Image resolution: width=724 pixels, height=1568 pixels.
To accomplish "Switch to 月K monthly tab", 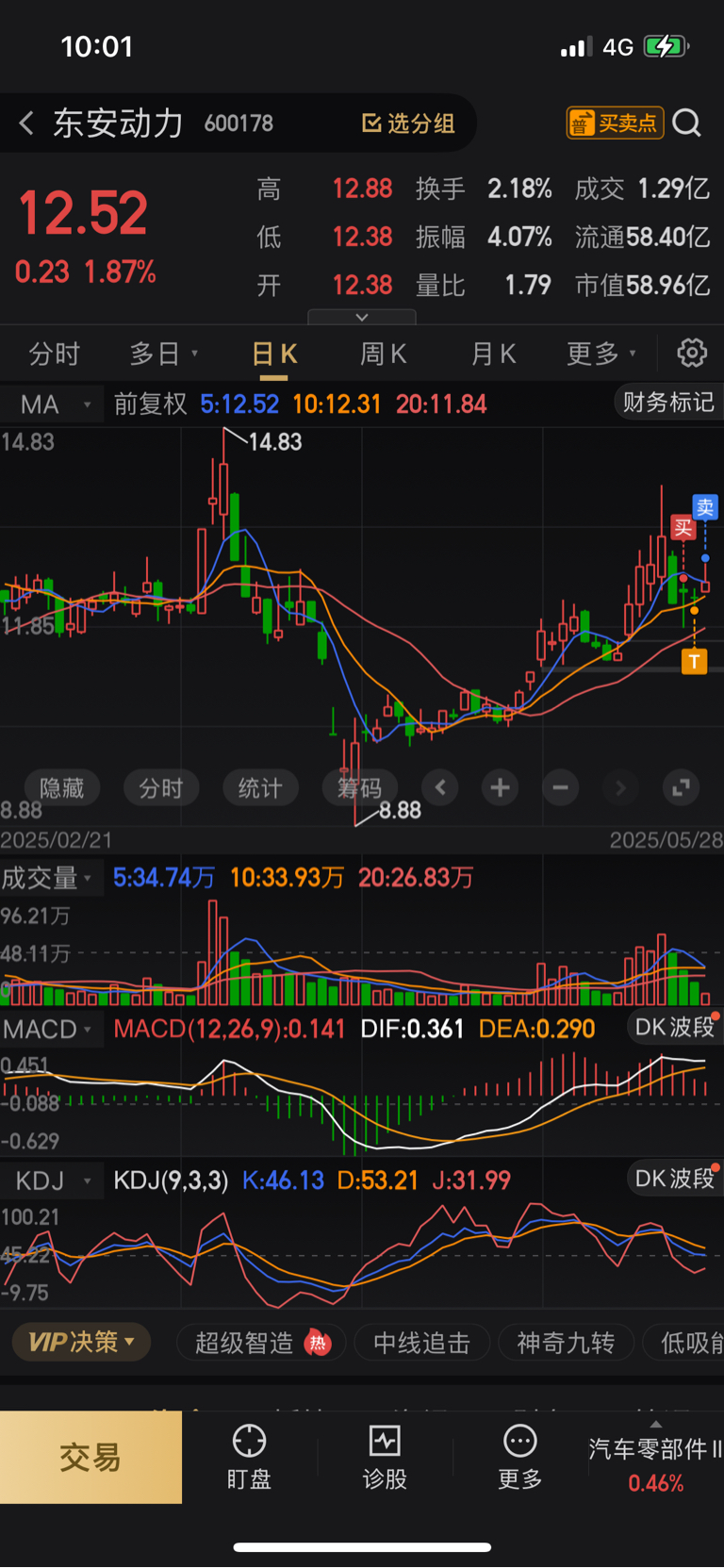I will pyautogui.click(x=493, y=354).
